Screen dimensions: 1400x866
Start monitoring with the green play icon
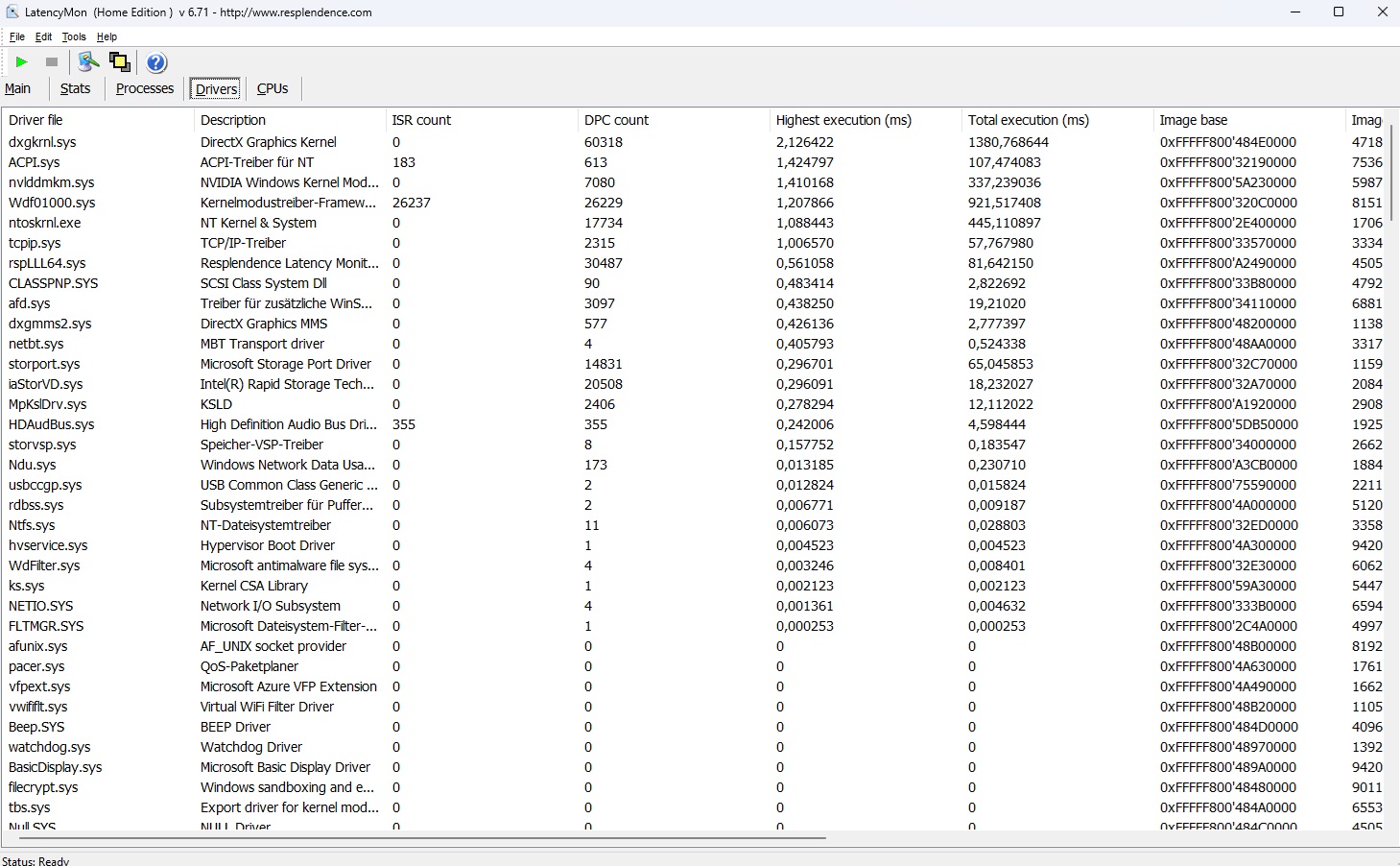tap(21, 62)
